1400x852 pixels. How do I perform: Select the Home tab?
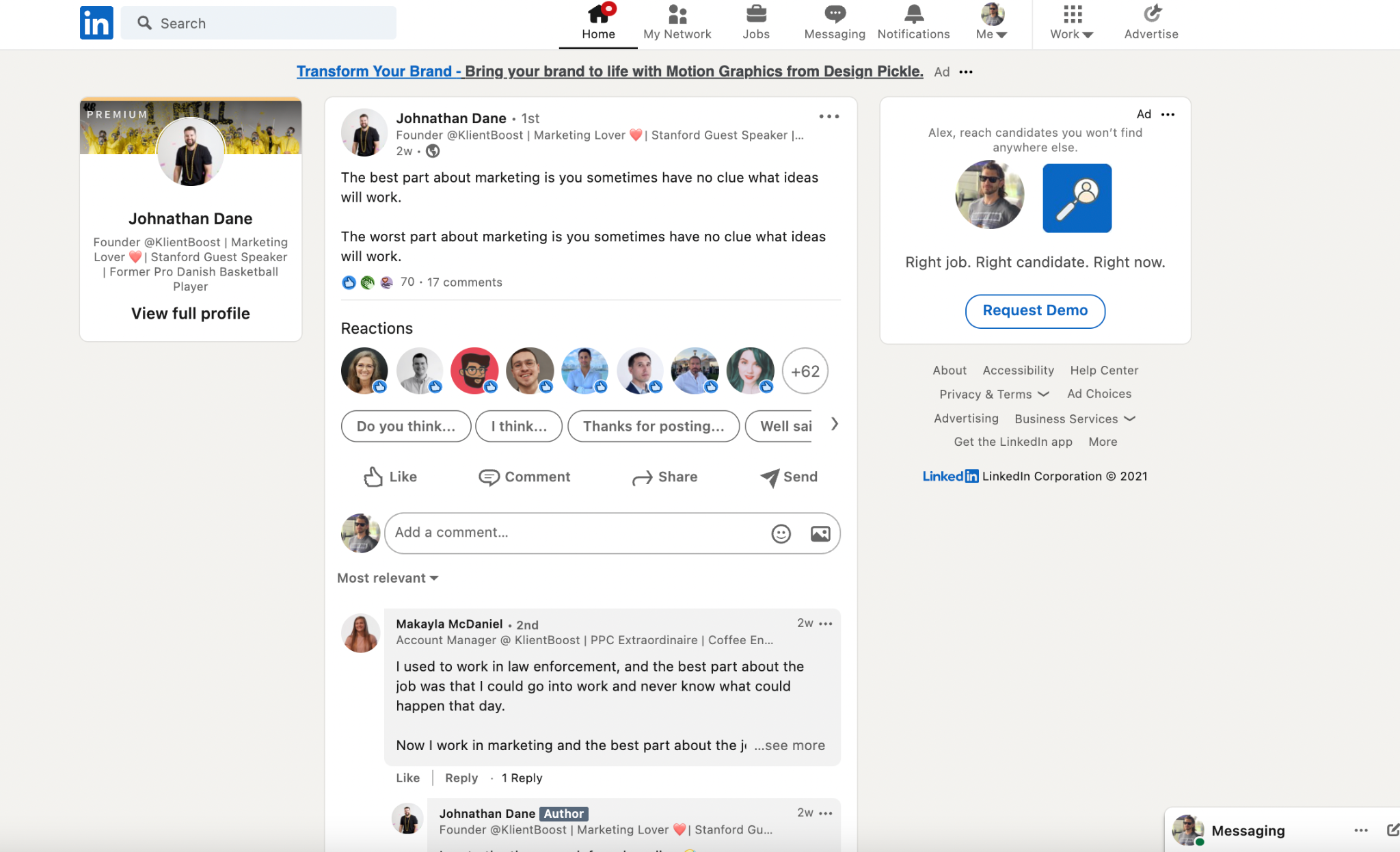(x=598, y=23)
